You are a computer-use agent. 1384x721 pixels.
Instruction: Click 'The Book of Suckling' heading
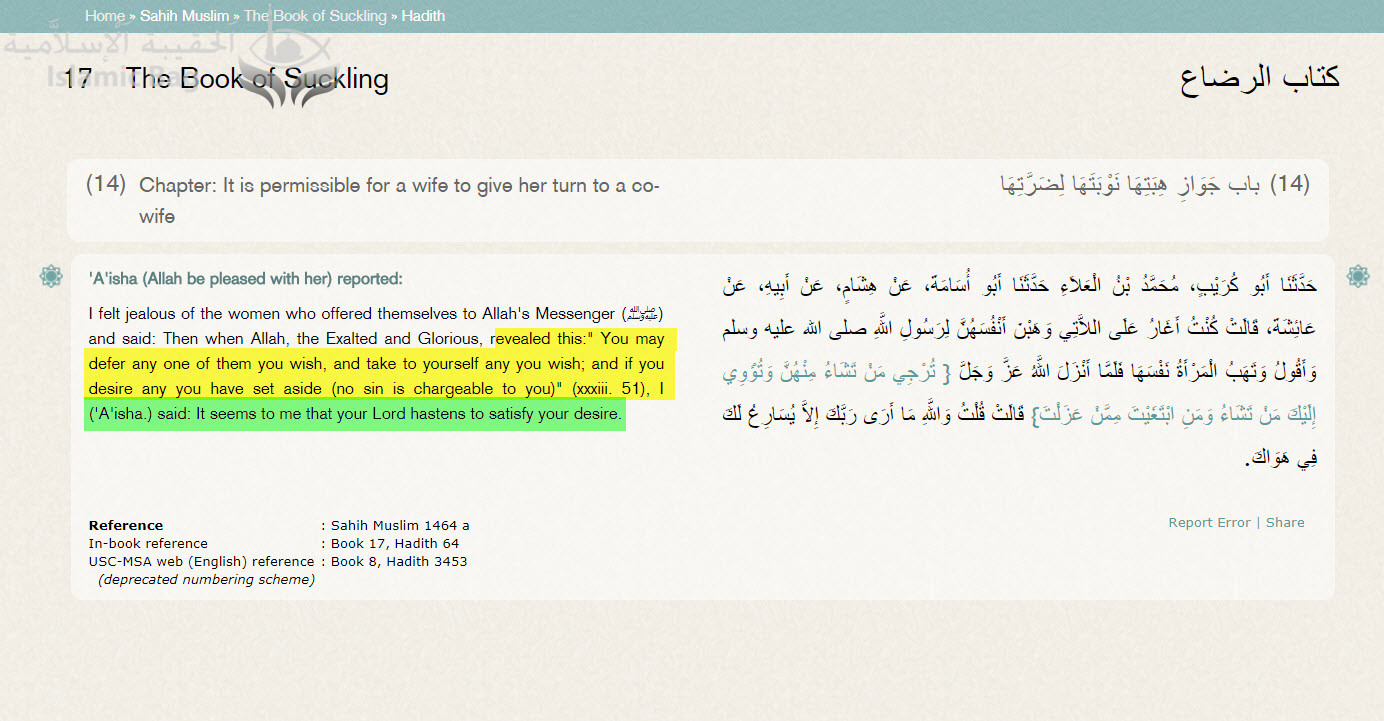[257, 79]
